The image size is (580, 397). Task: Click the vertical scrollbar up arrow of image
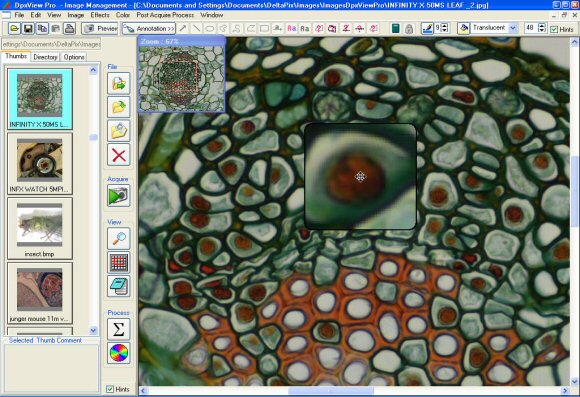(x=574, y=41)
